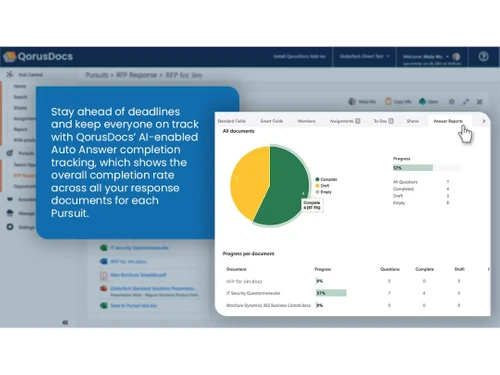Open the Members tab
Viewport: 500px width, 375px height.
point(306,121)
